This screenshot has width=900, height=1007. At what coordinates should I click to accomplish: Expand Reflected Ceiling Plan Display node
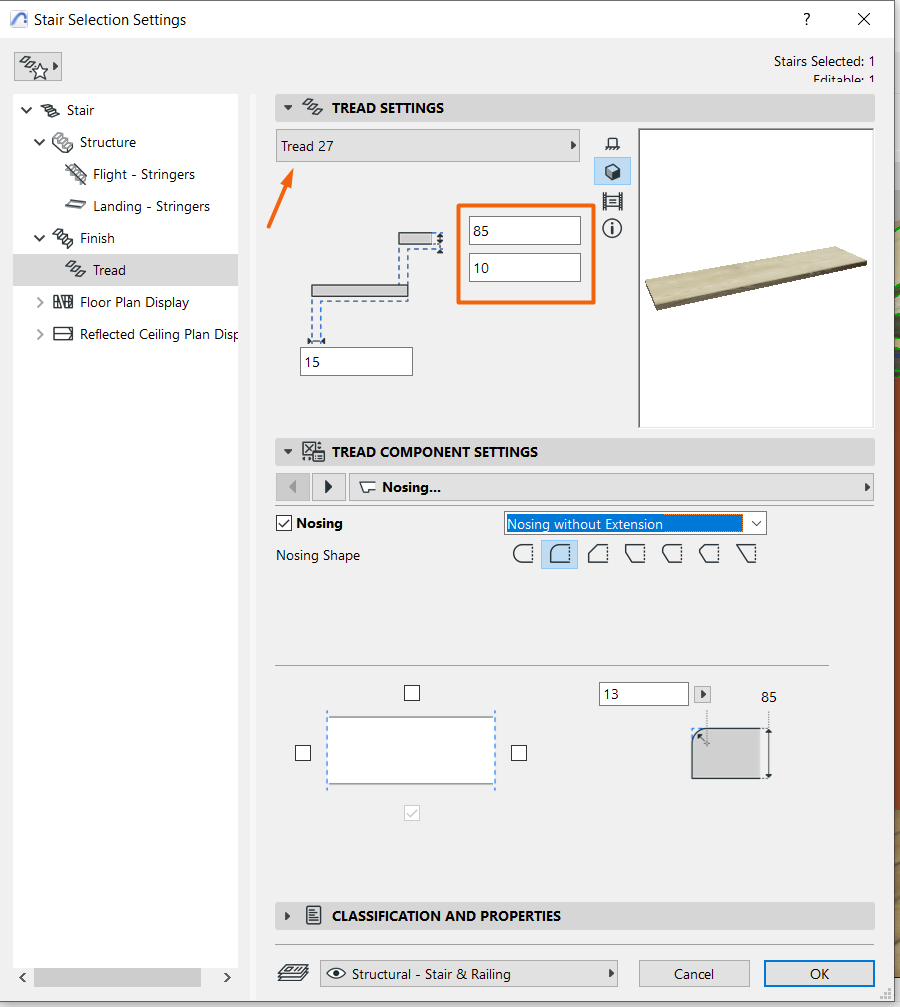click(x=40, y=334)
